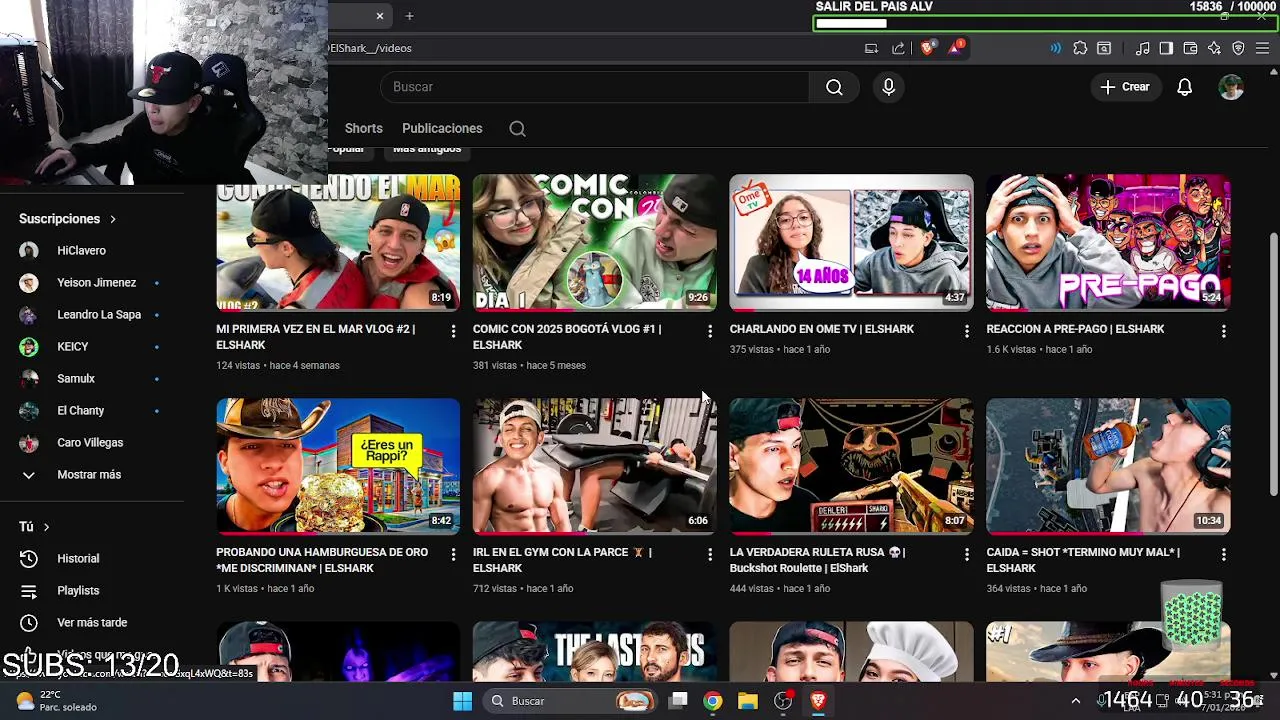Open Yeison Jimenez subscription channel

click(95, 283)
